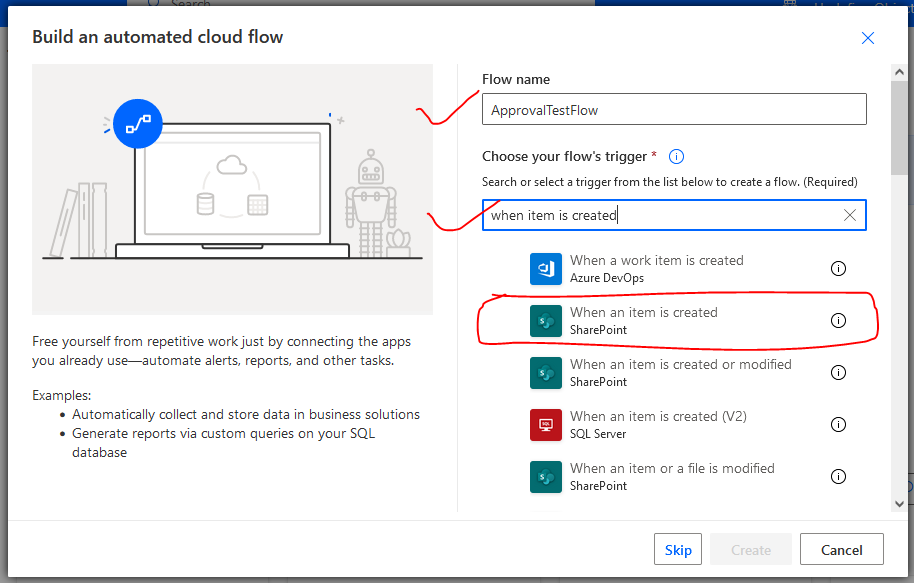This screenshot has width=914, height=583.
Task: Click scrollbar down arrow in trigger list
Action: point(899,504)
